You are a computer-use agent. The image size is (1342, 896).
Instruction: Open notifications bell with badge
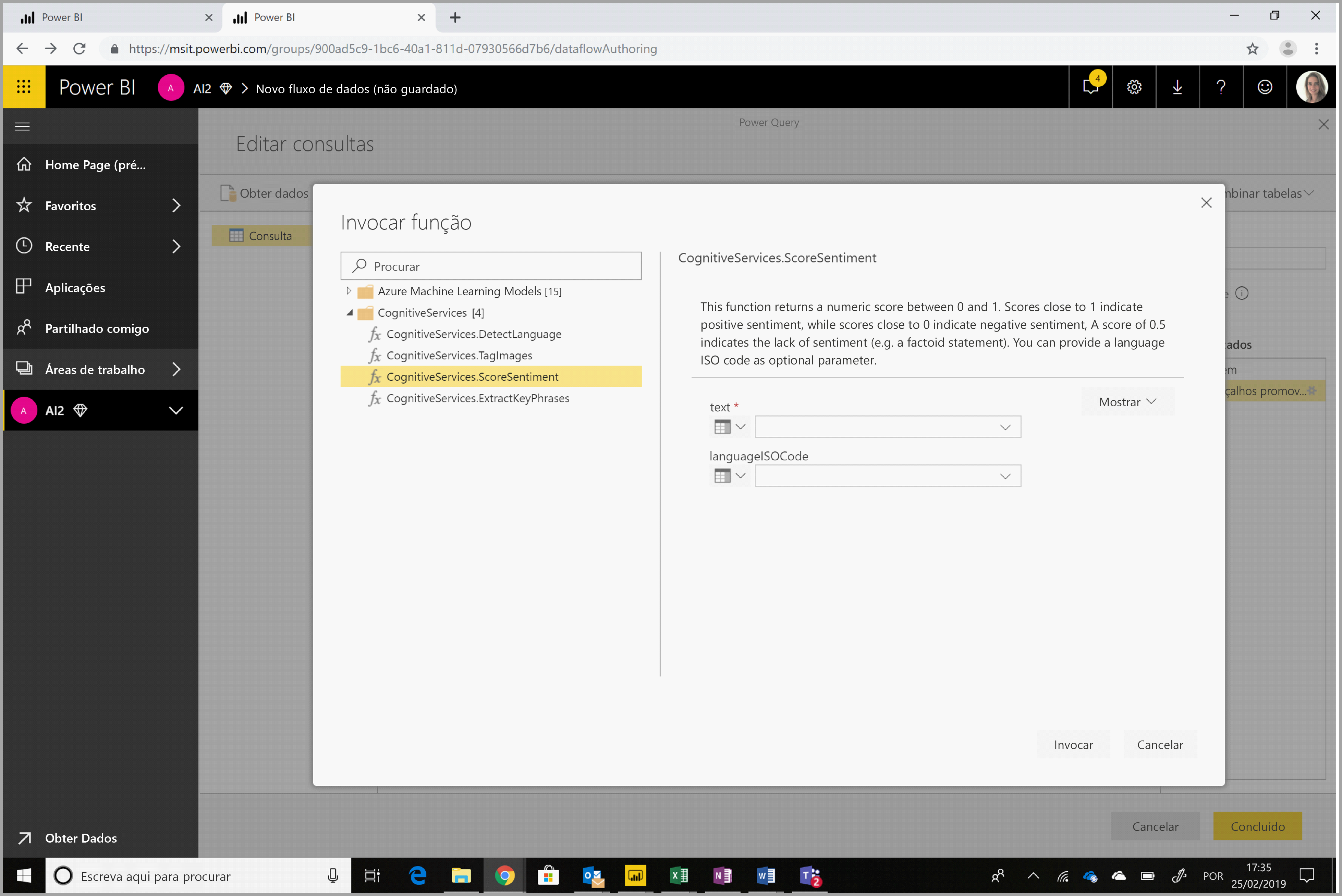tap(1090, 87)
